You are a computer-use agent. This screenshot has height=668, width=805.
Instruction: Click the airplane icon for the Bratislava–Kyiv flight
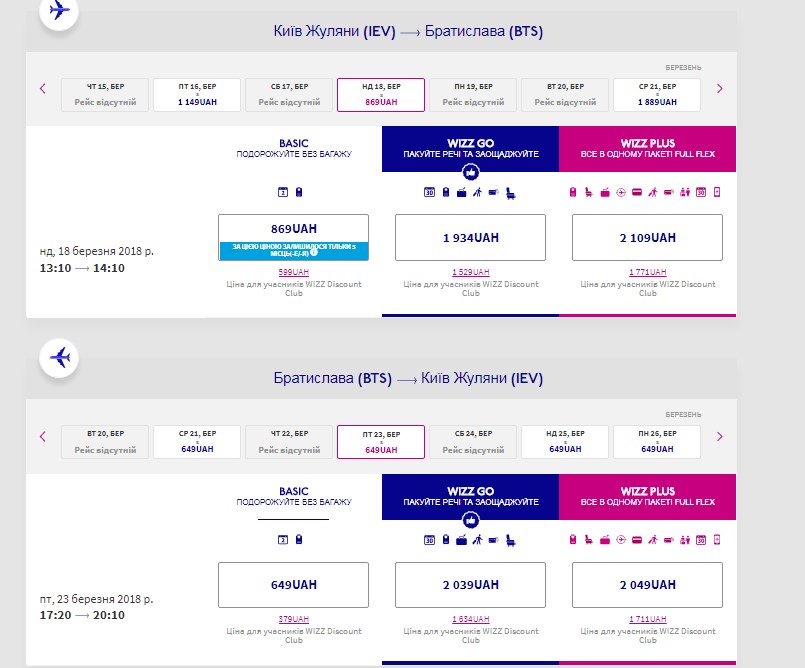pyautogui.click(x=61, y=357)
